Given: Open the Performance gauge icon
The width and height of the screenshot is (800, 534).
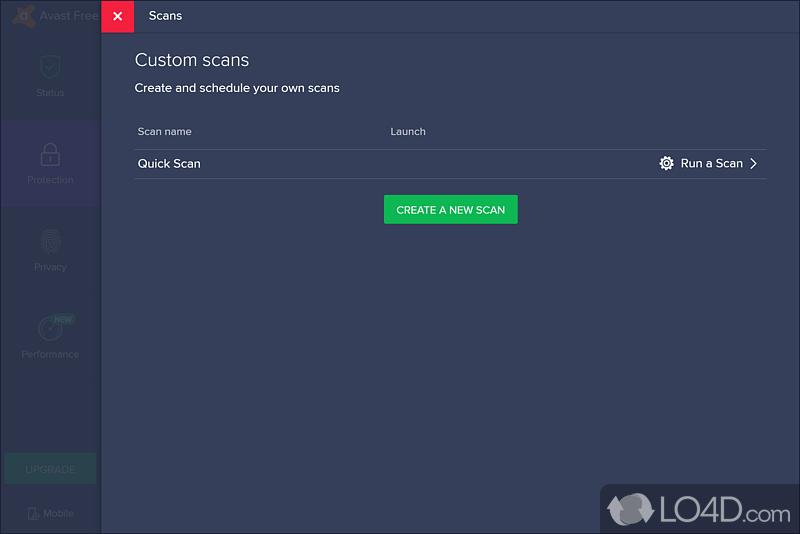Looking at the screenshot, I should (48, 329).
